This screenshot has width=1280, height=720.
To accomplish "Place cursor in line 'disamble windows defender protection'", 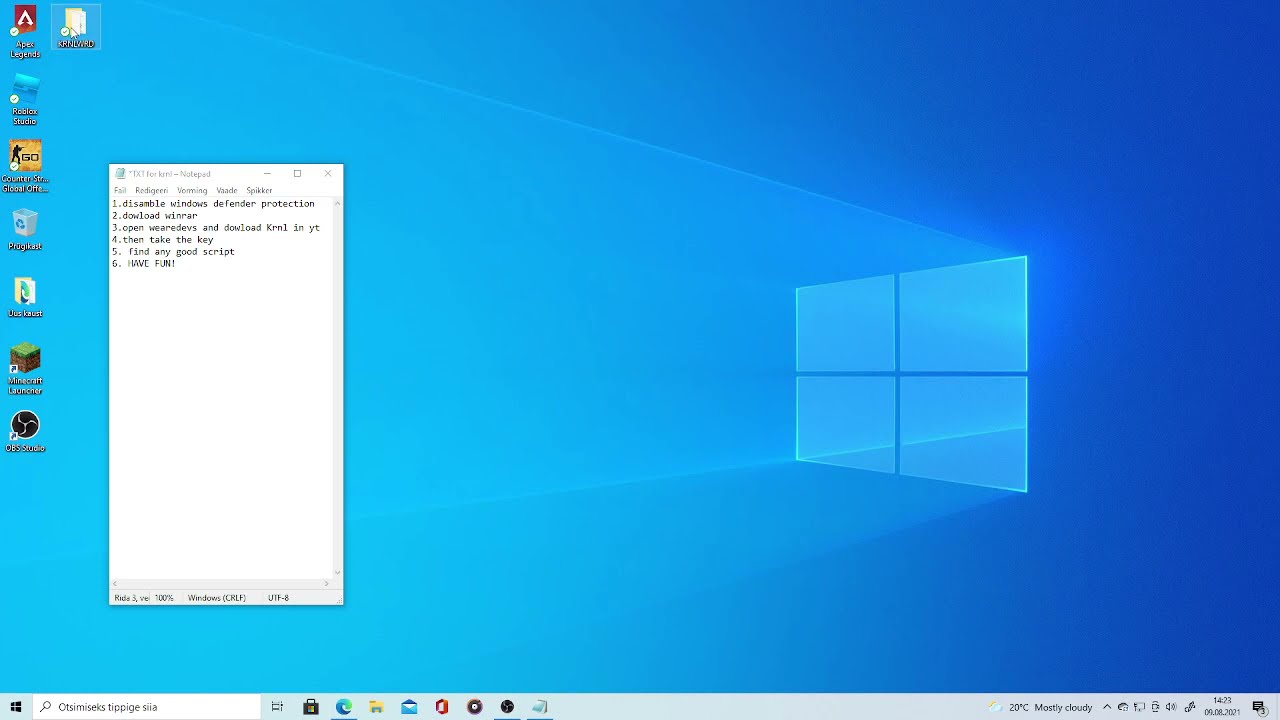I will 213,204.
